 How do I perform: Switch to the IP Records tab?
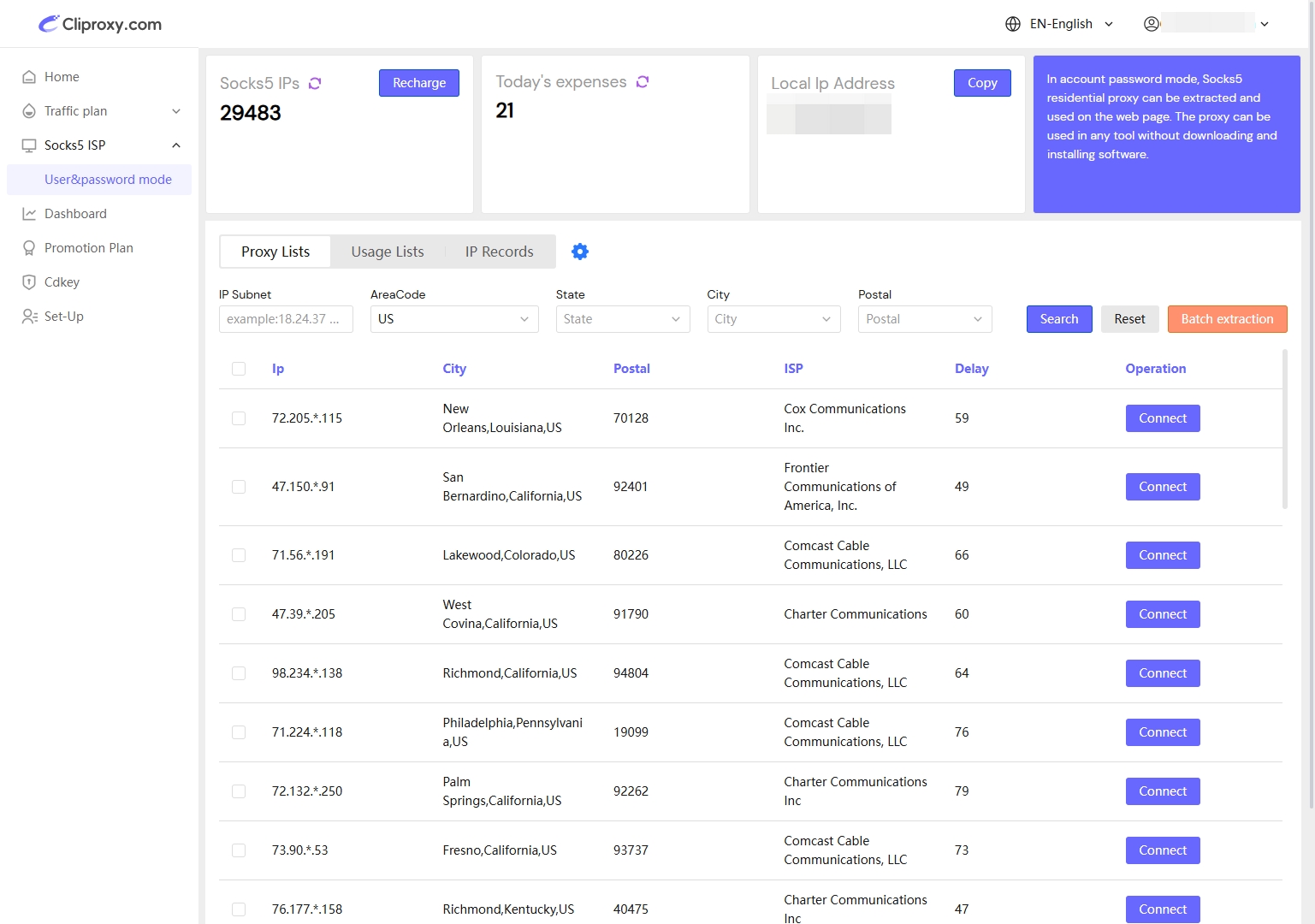pos(499,252)
